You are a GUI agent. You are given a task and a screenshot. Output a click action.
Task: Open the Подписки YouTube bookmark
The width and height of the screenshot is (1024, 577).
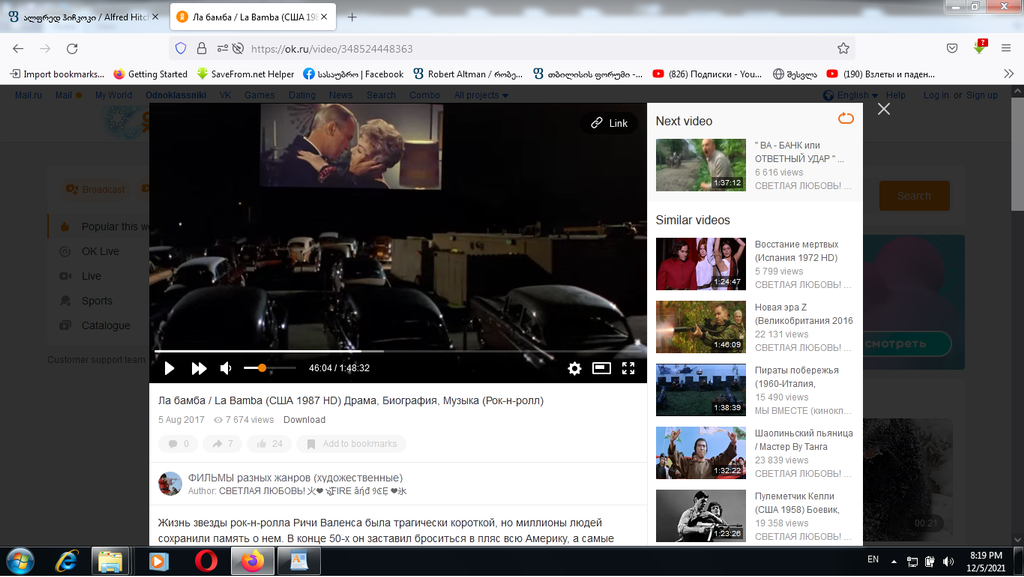(x=707, y=74)
